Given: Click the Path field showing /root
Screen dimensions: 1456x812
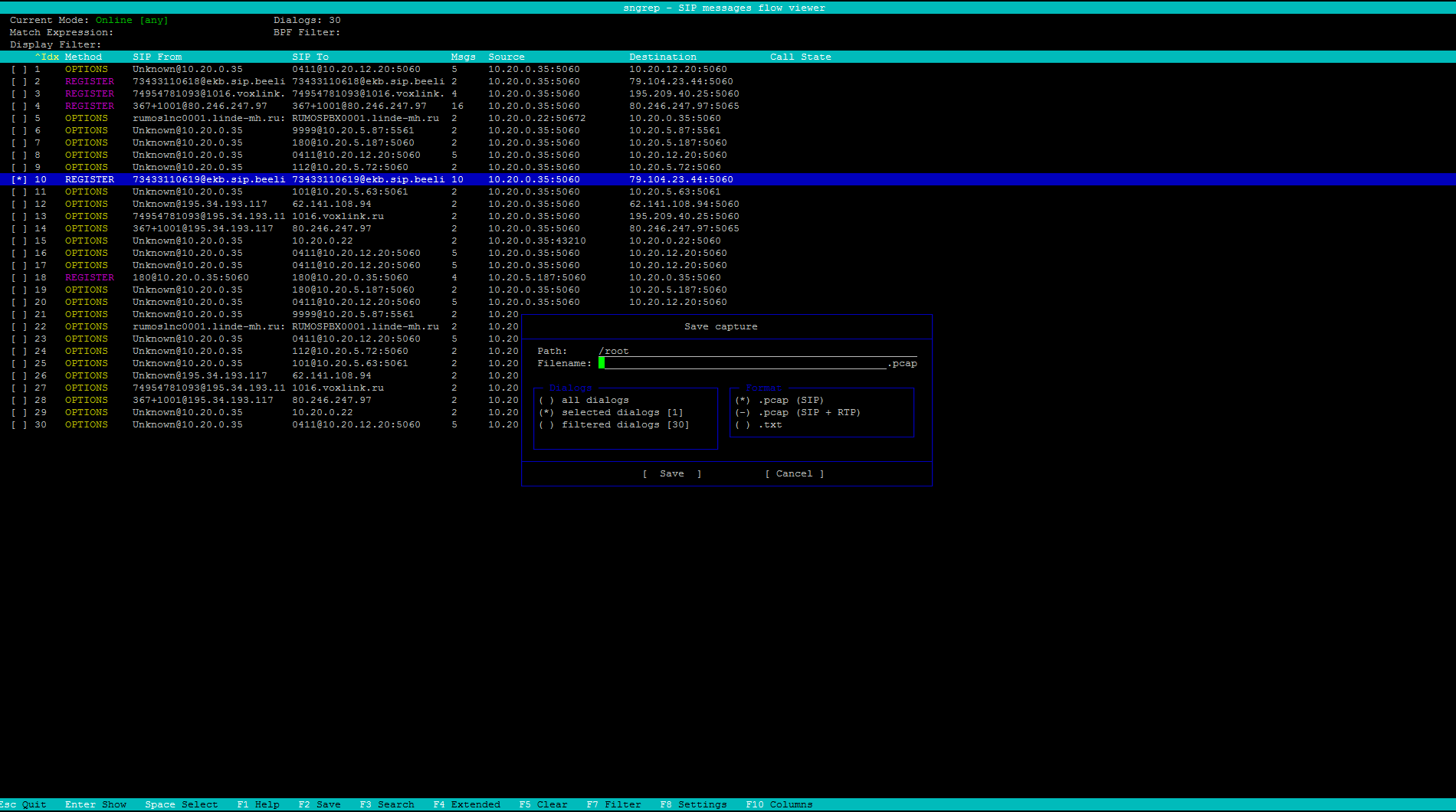Looking at the screenshot, I should pos(757,351).
